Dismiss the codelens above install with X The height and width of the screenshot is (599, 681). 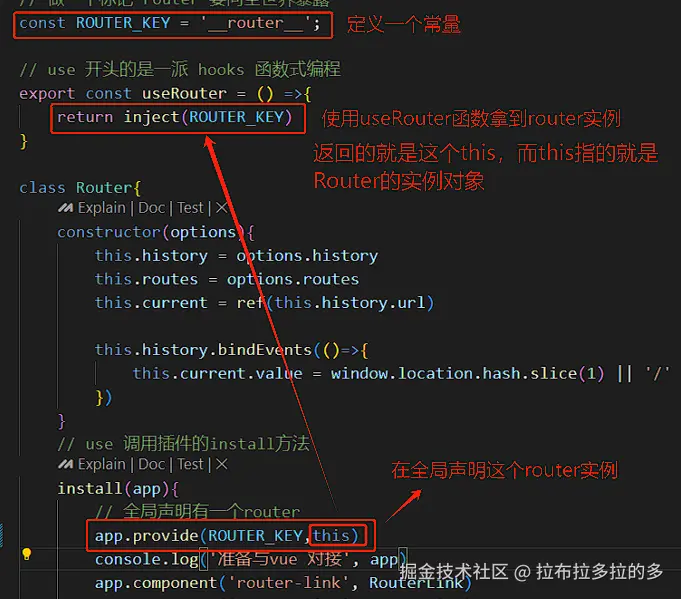tap(221, 464)
